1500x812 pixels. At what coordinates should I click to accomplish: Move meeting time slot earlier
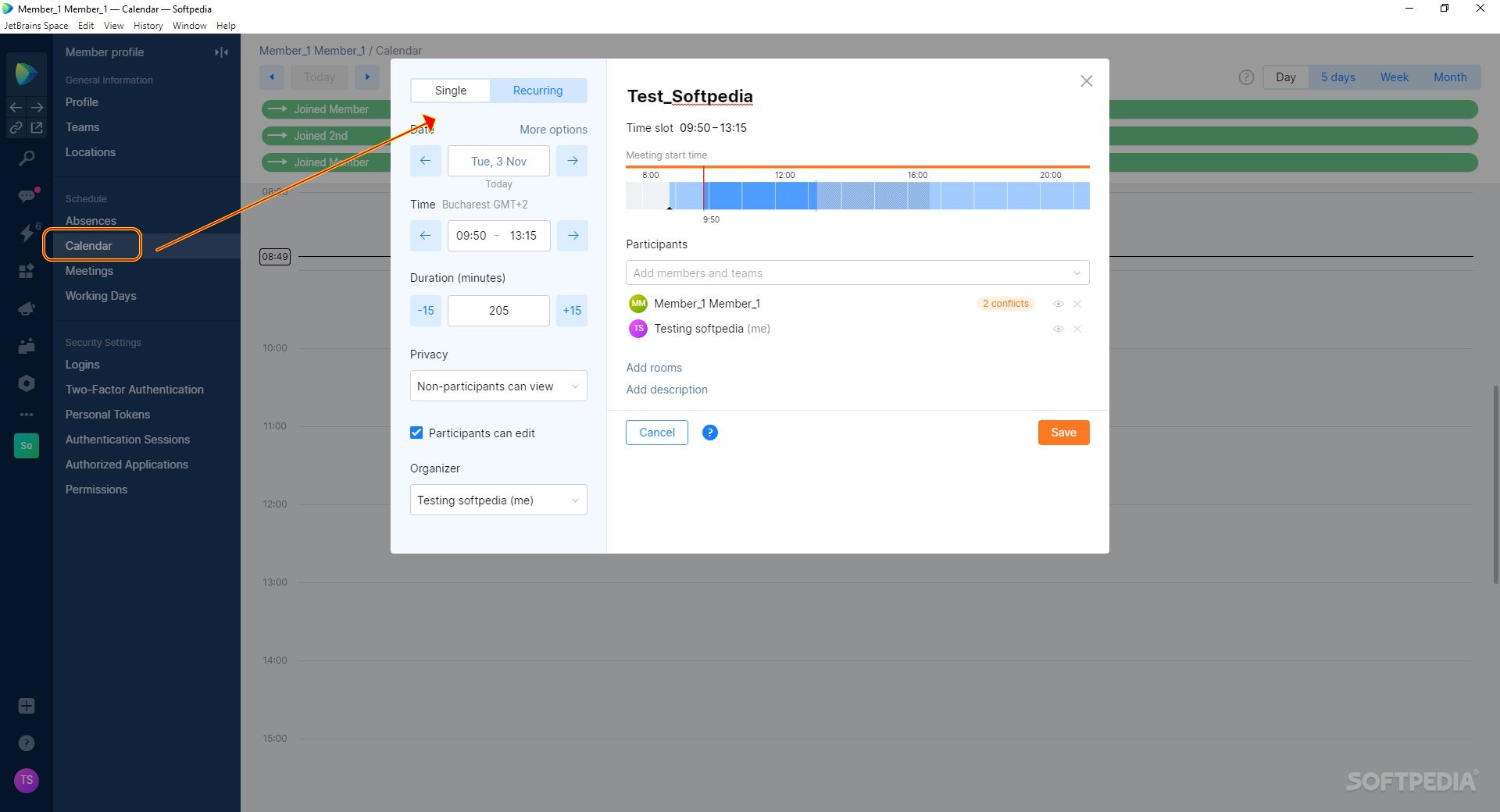(x=425, y=236)
